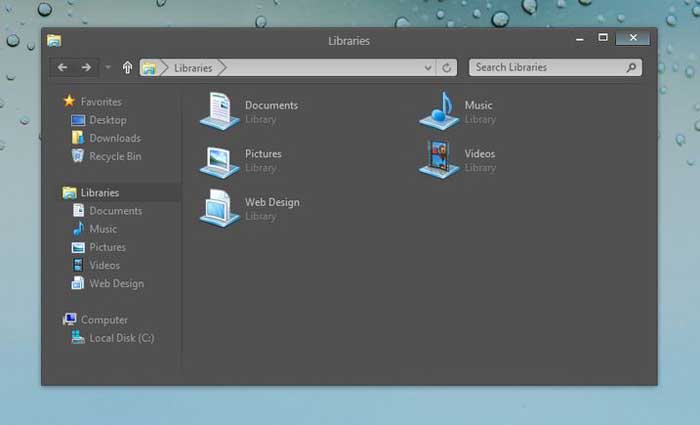Open the Web Design library icon
Screen dimensions: 700x425
pos(219,208)
